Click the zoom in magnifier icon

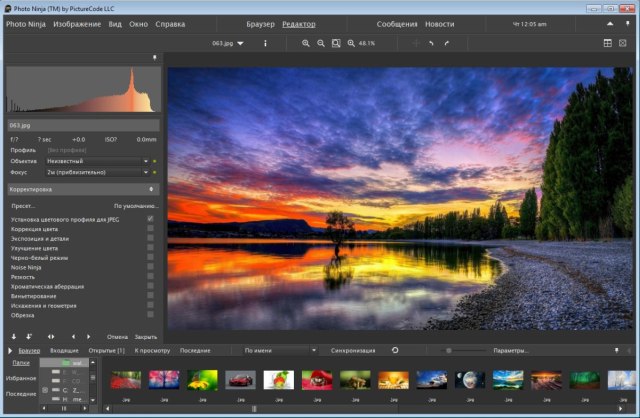(x=306, y=43)
